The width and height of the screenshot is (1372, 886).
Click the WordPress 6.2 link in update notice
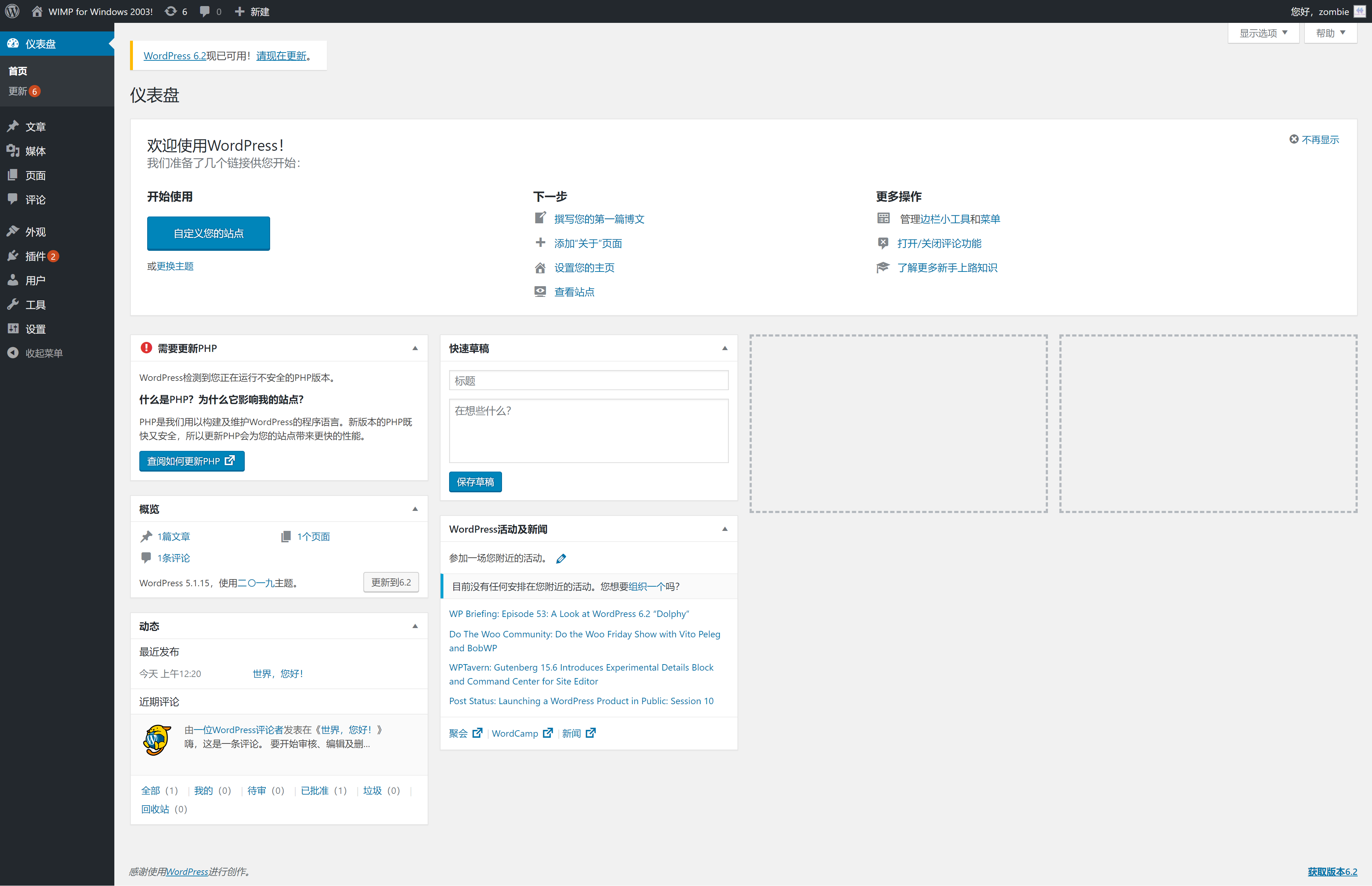pyautogui.click(x=175, y=55)
